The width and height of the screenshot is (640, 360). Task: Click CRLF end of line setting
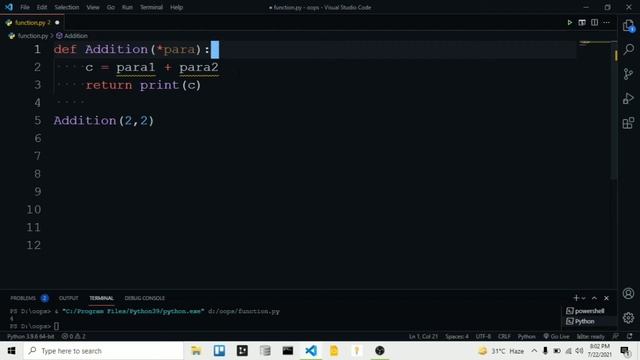[x=504, y=336]
